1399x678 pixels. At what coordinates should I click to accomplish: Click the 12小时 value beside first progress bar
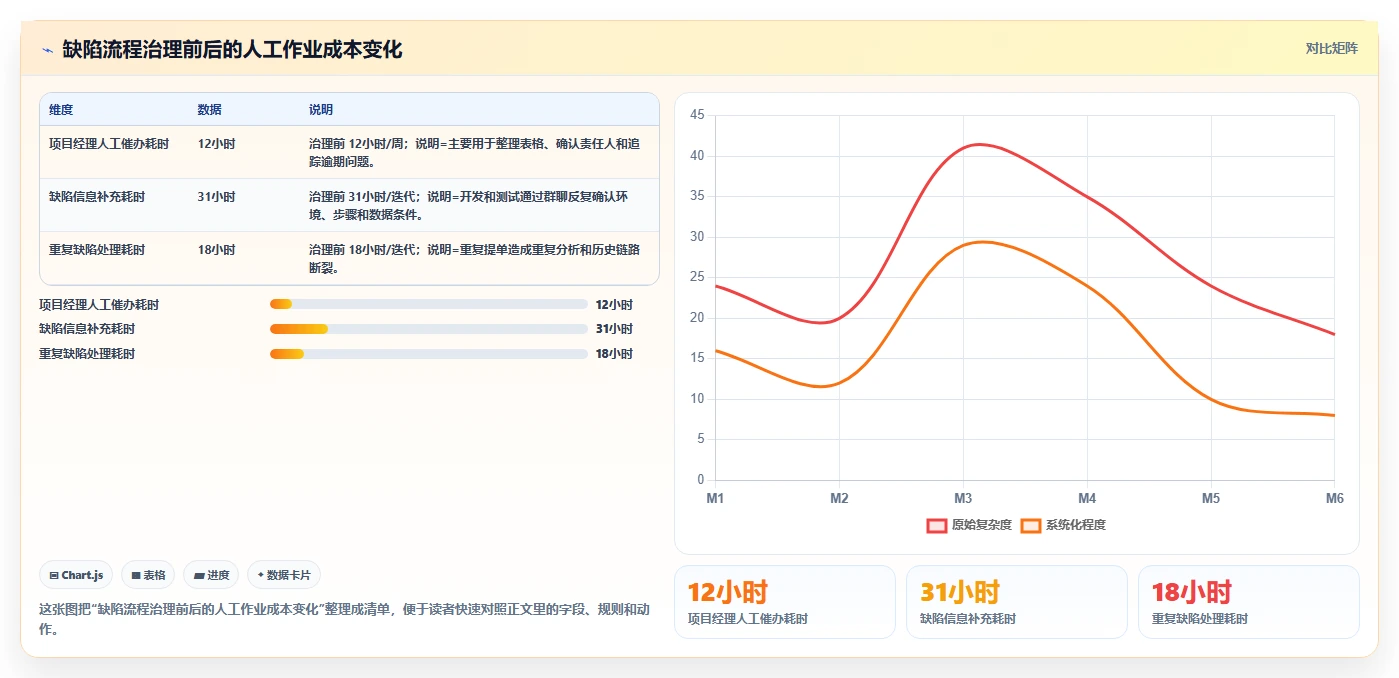click(x=614, y=304)
